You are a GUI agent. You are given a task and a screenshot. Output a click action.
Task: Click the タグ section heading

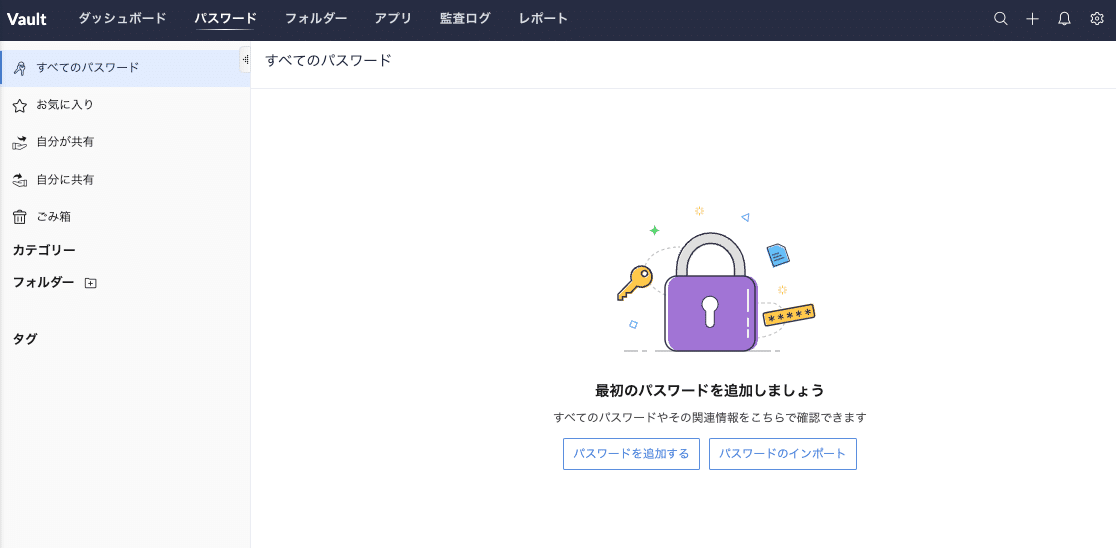[25, 339]
